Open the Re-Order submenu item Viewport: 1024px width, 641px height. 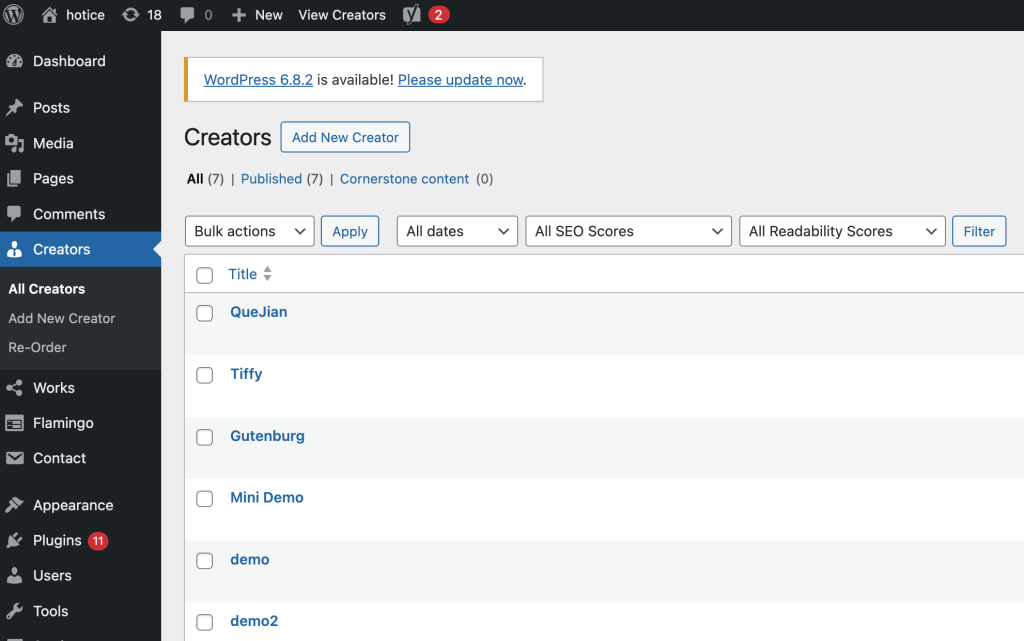pyautogui.click(x=38, y=347)
